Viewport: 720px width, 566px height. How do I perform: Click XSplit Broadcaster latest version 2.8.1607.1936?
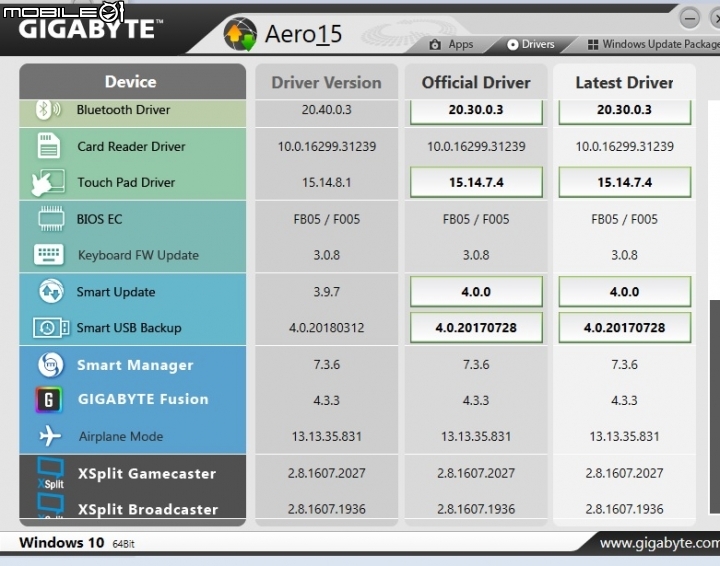624,509
